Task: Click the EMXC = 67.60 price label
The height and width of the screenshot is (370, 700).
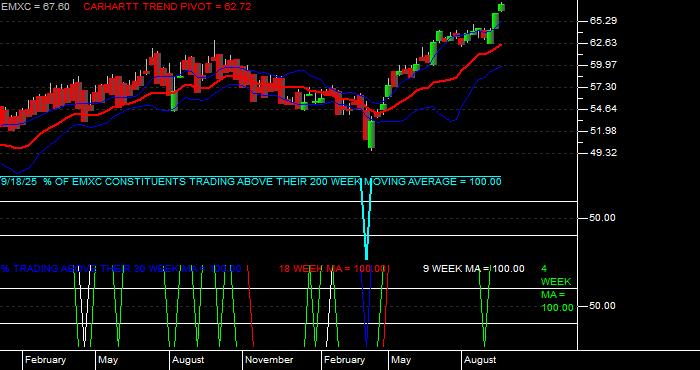Action: pos(35,7)
